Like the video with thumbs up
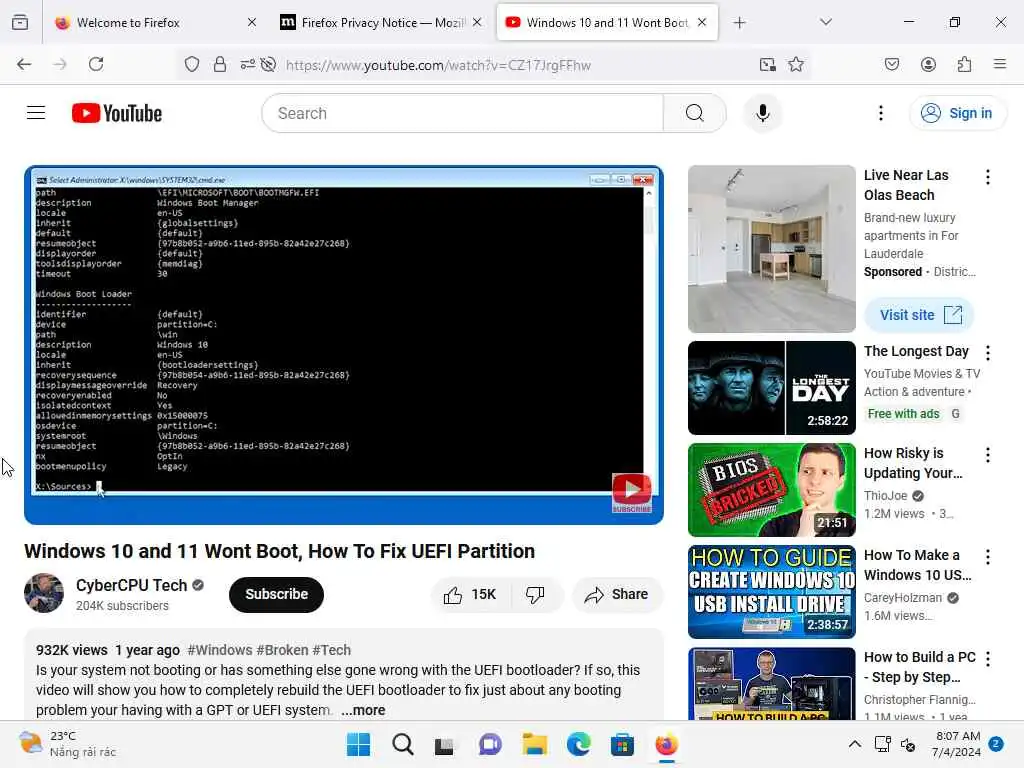This screenshot has width=1024, height=768. [470, 594]
